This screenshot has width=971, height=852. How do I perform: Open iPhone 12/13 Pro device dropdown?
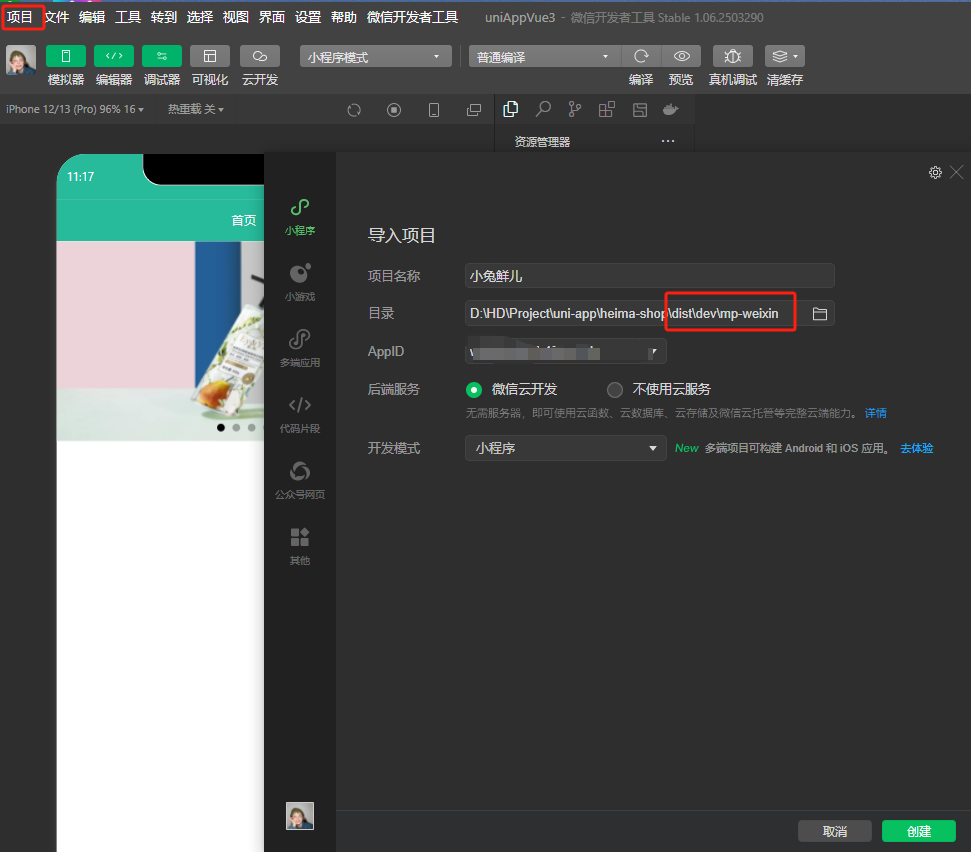click(x=75, y=109)
